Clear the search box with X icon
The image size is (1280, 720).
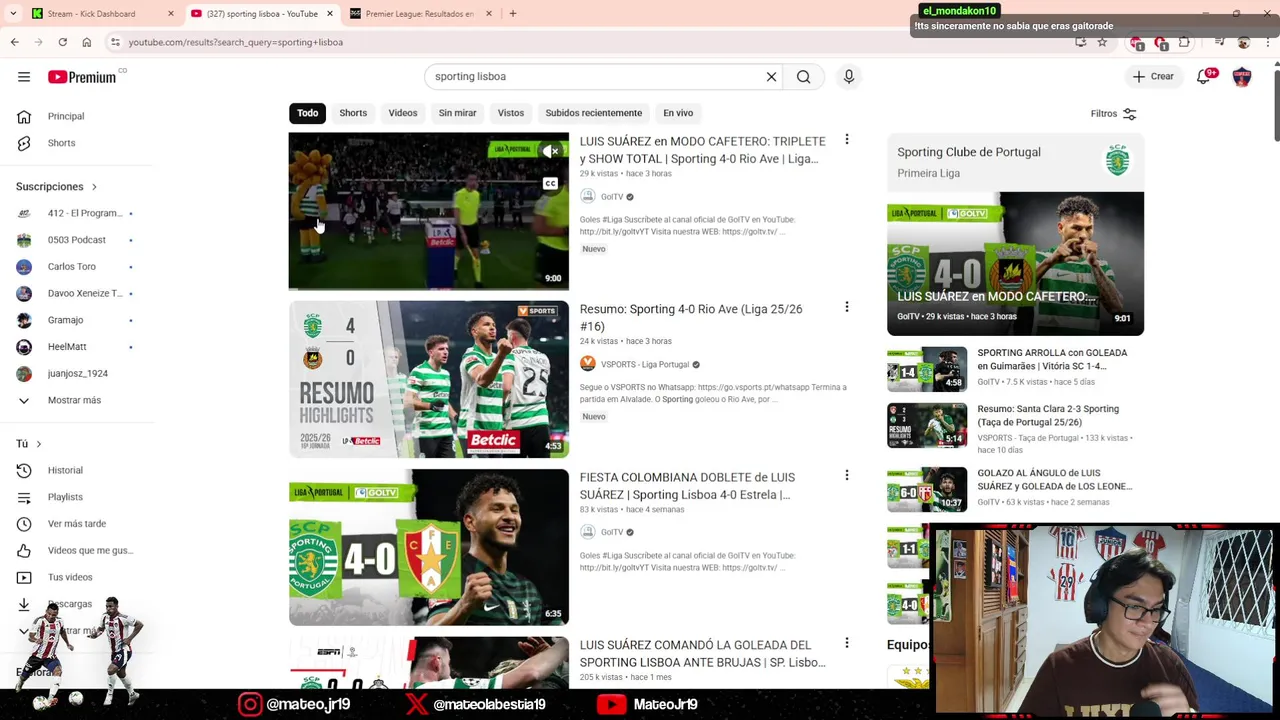(771, 77)
